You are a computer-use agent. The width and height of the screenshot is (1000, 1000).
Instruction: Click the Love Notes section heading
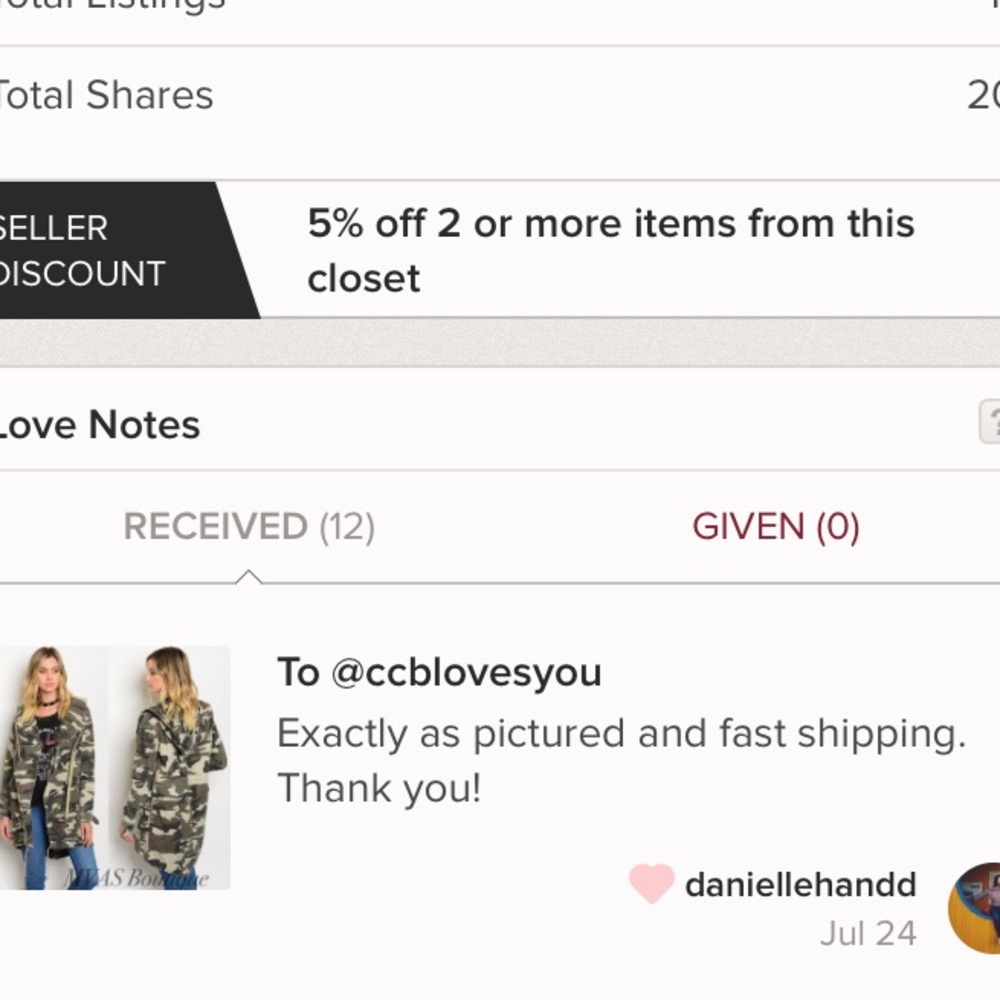[100, 425]
